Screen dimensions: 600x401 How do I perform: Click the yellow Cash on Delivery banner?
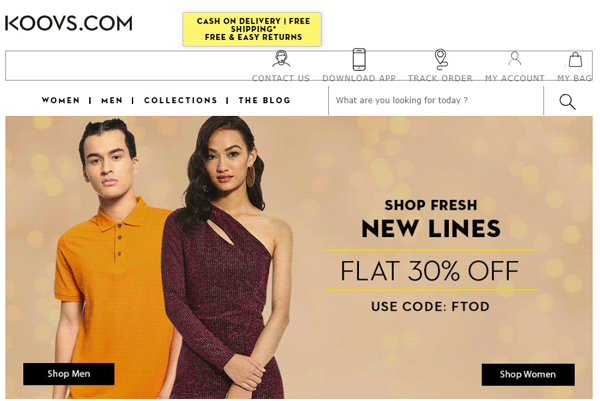pos(252,29)
